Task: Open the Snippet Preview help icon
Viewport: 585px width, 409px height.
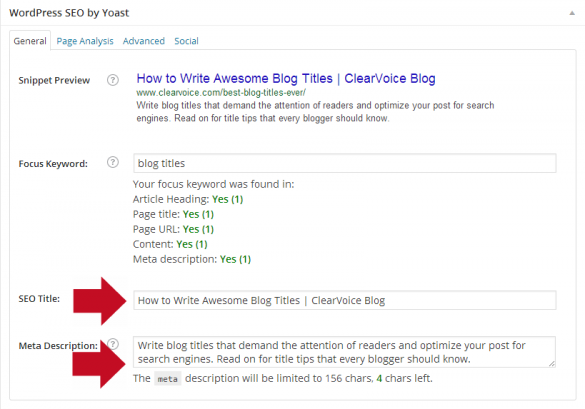Action: pos(113,80)
